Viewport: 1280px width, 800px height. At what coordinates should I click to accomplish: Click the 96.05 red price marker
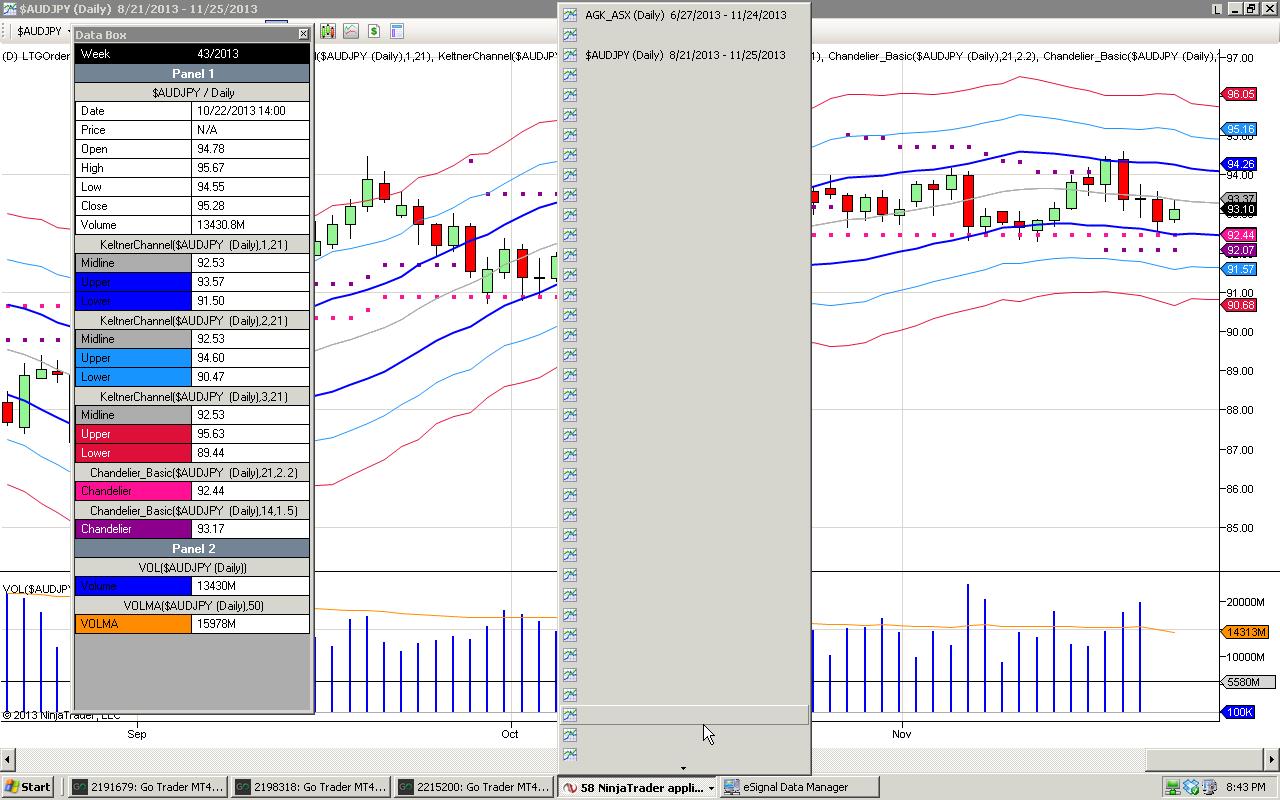(x=1240, y=94)
